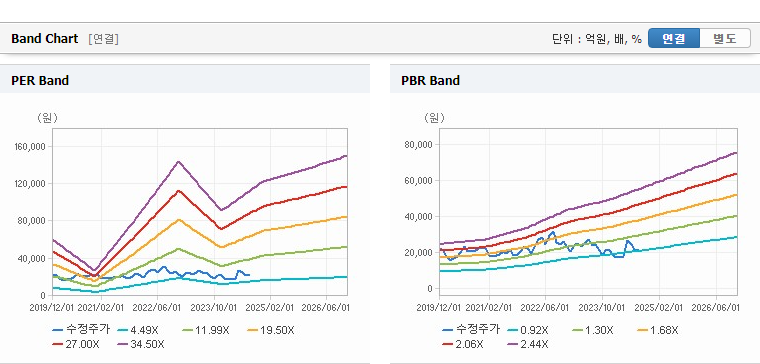Toggle the 1.68X legend series
Viewport: 760px width, 364px height.
point(658,330)
